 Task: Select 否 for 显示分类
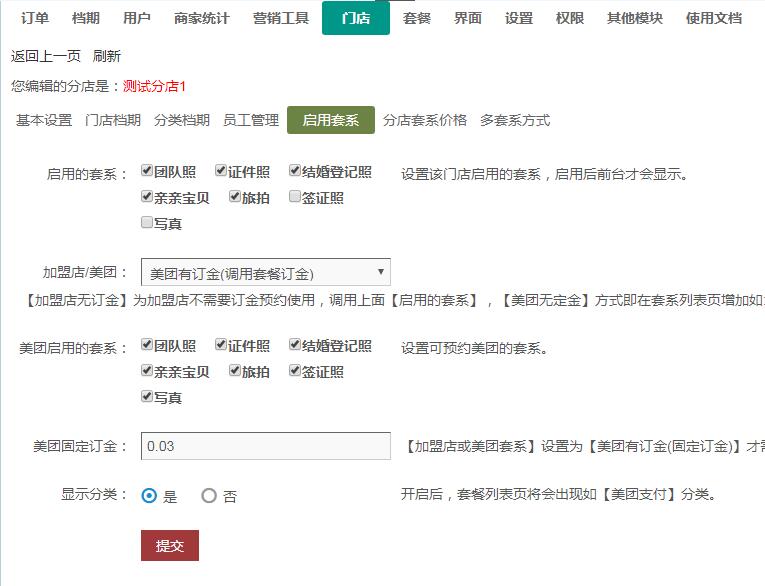coord(209,495)
